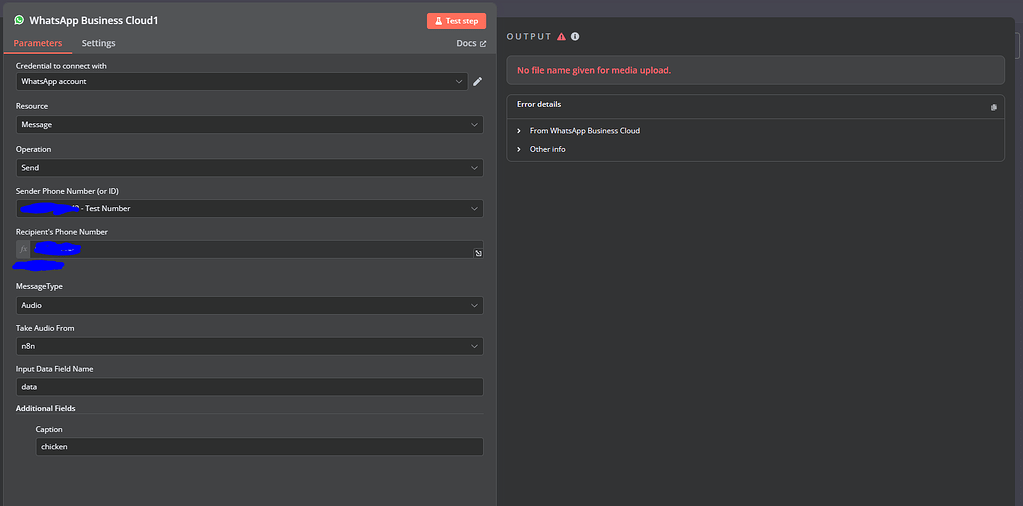Run the node with Test step button
Viewport: 1023px width, 506px height.
click(456, 21)
